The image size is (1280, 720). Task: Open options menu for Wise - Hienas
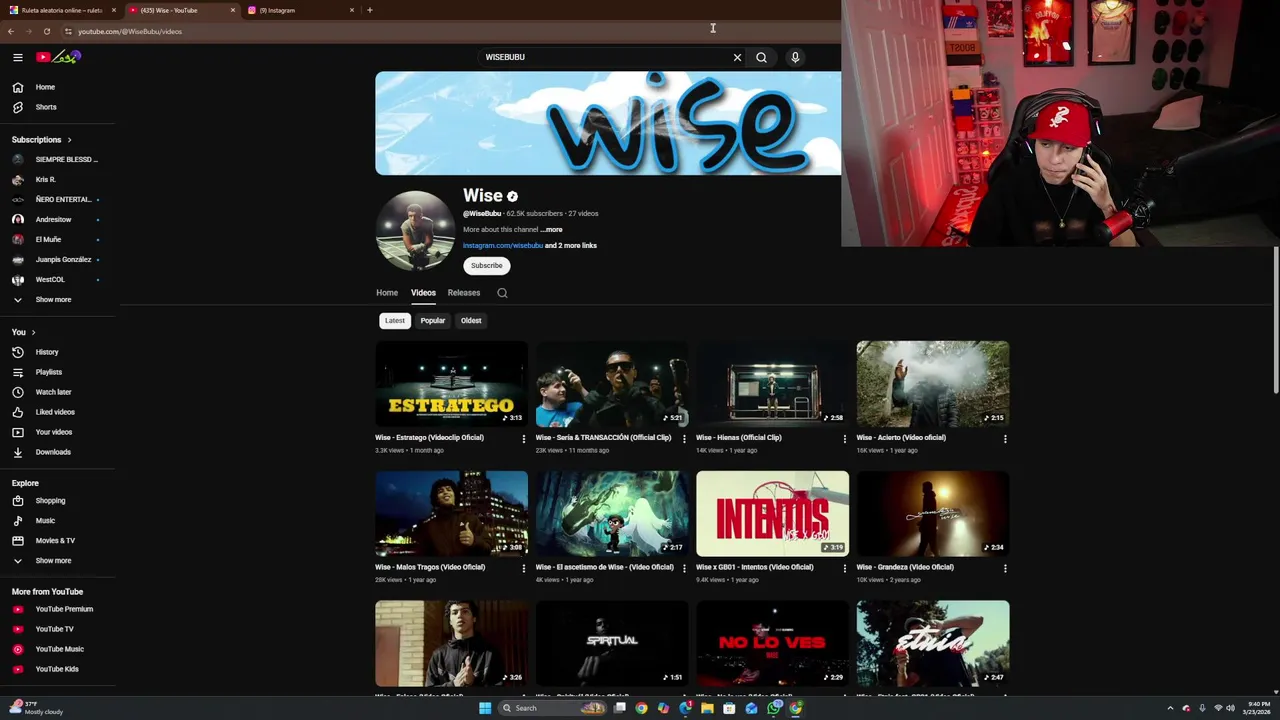844,438
